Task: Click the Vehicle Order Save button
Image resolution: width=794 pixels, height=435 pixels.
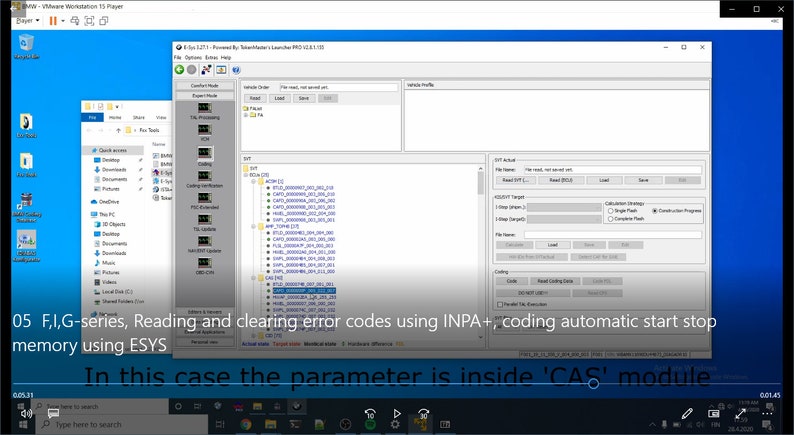Action: 303,98
